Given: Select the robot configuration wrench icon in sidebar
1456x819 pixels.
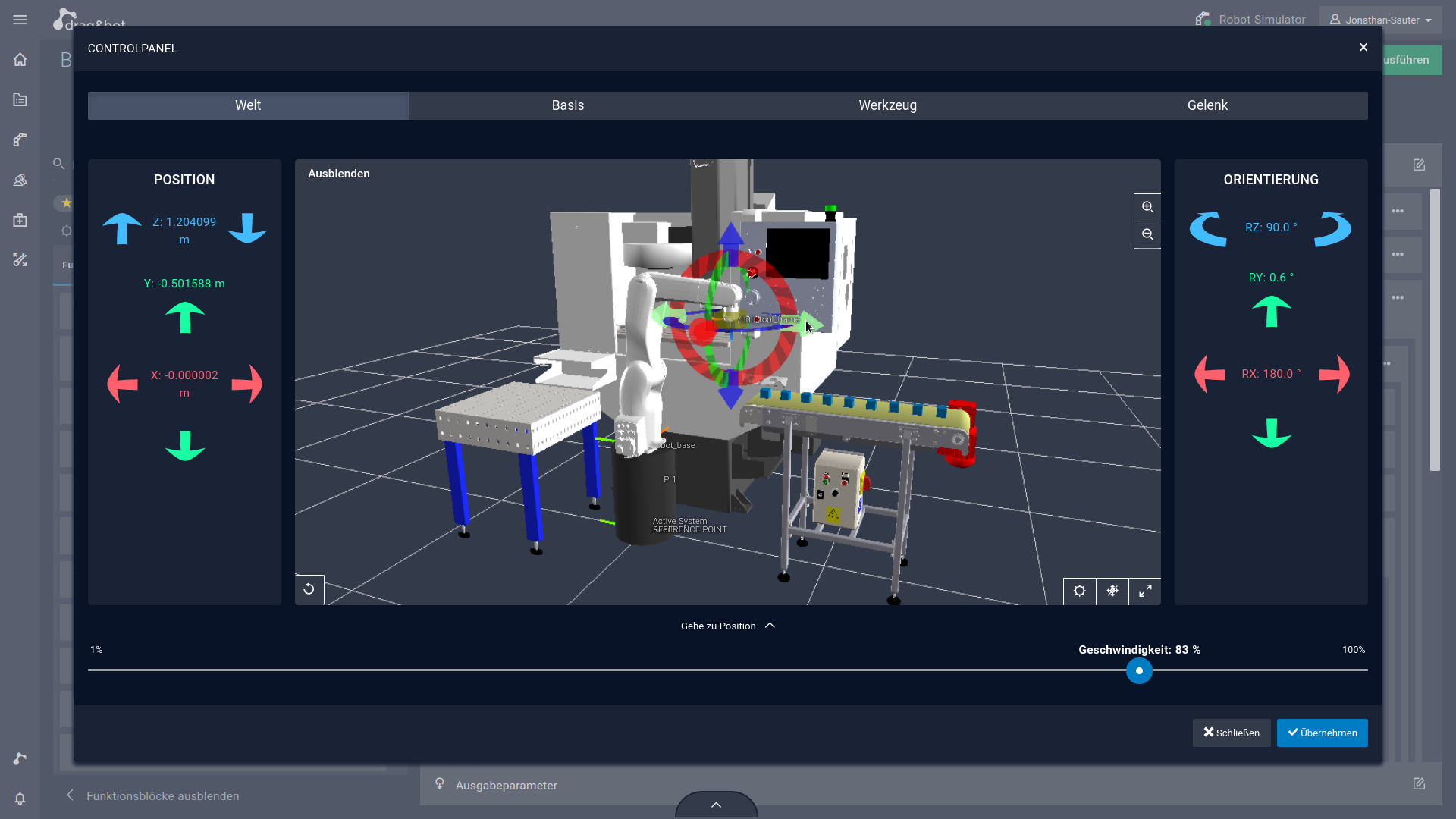Looking at the screenshot, I should [20, 140].
